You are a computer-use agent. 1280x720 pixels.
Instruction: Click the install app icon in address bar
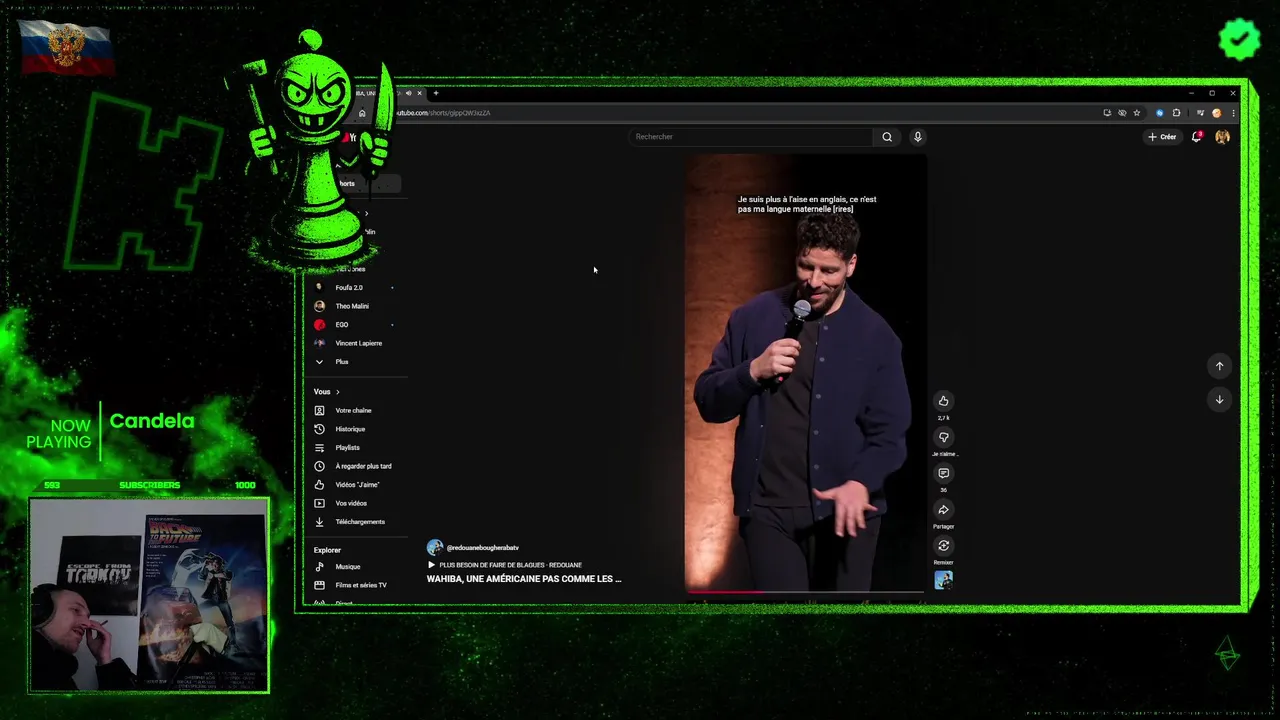[x=1107, y=113]
